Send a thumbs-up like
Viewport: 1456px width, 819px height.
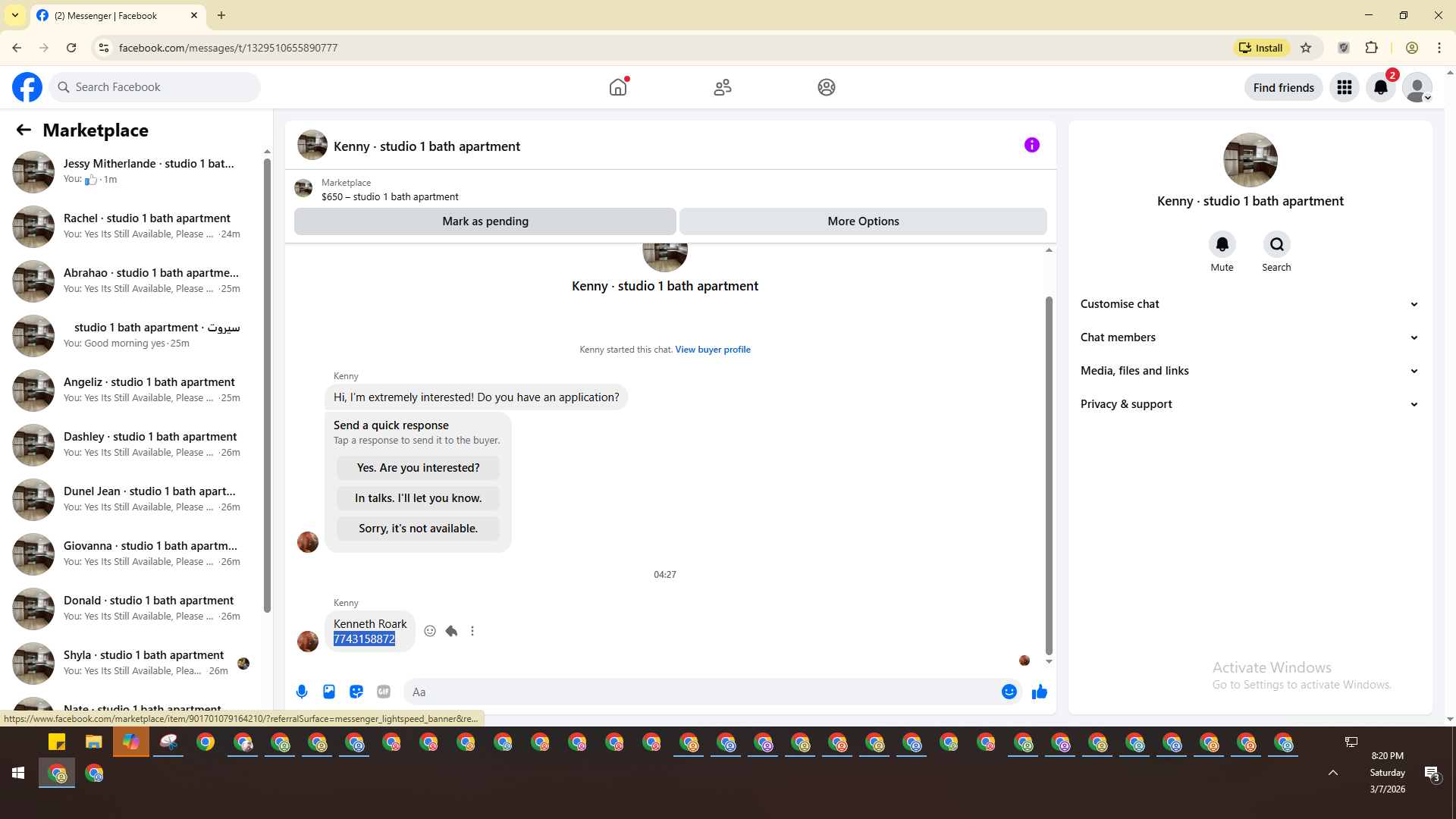[1040, 692]
